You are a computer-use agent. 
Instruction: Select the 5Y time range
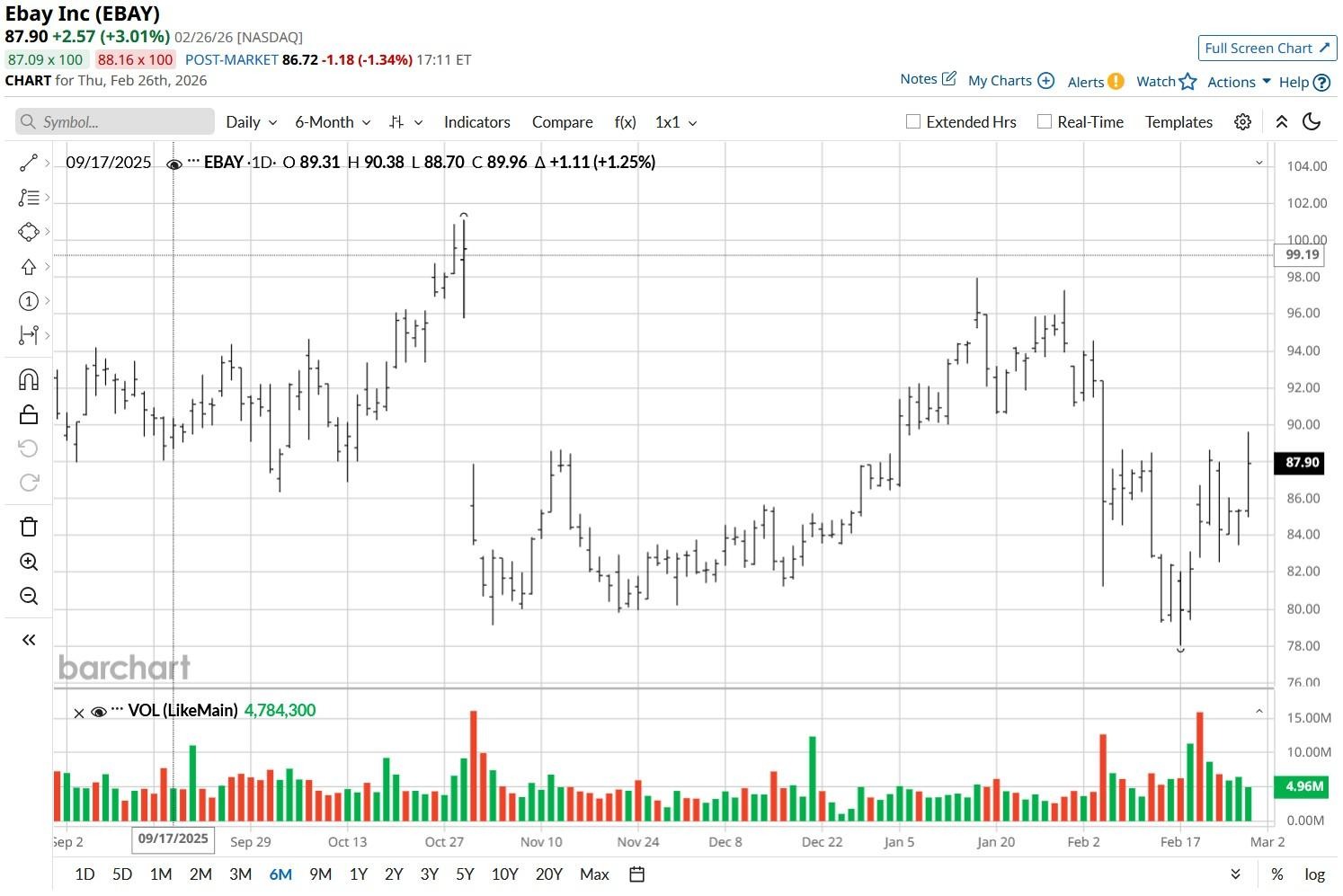(x=465, y=874)
